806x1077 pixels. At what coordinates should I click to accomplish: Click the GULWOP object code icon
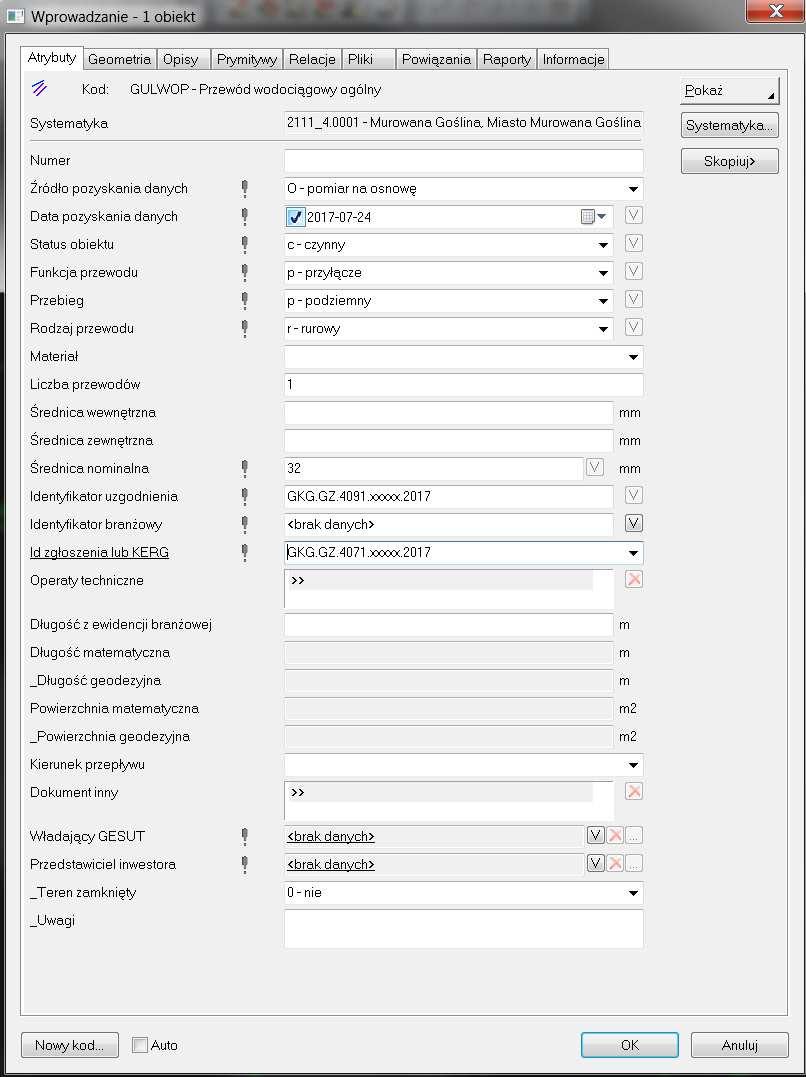[x=40, y=88]
